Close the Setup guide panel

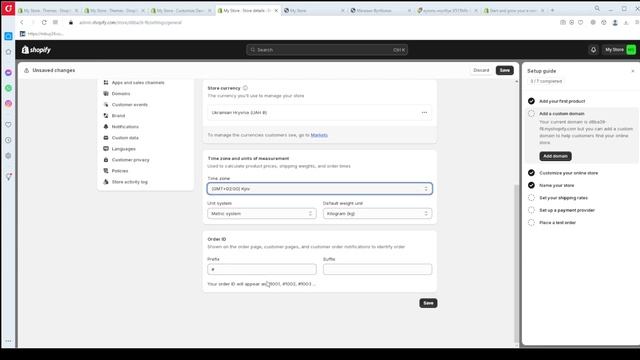click(633, 71)
